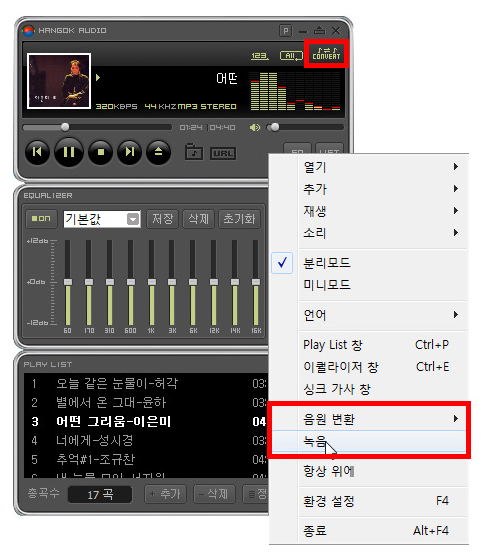Click the eject open-file button
Image resolution: width=489 pixels, height=560 pixels.
tap(158, 152)
